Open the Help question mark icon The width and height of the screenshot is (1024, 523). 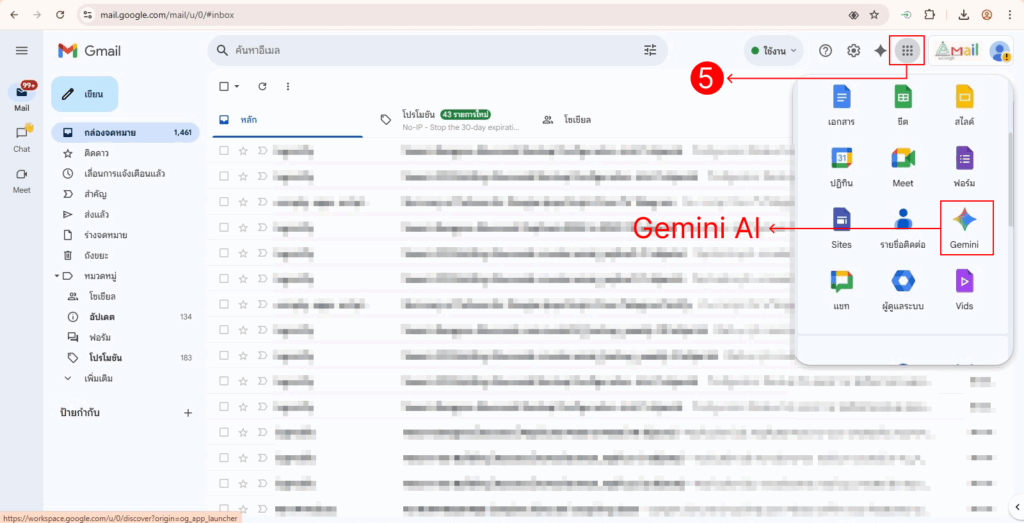pyautogui.click(x=825, y=51)
